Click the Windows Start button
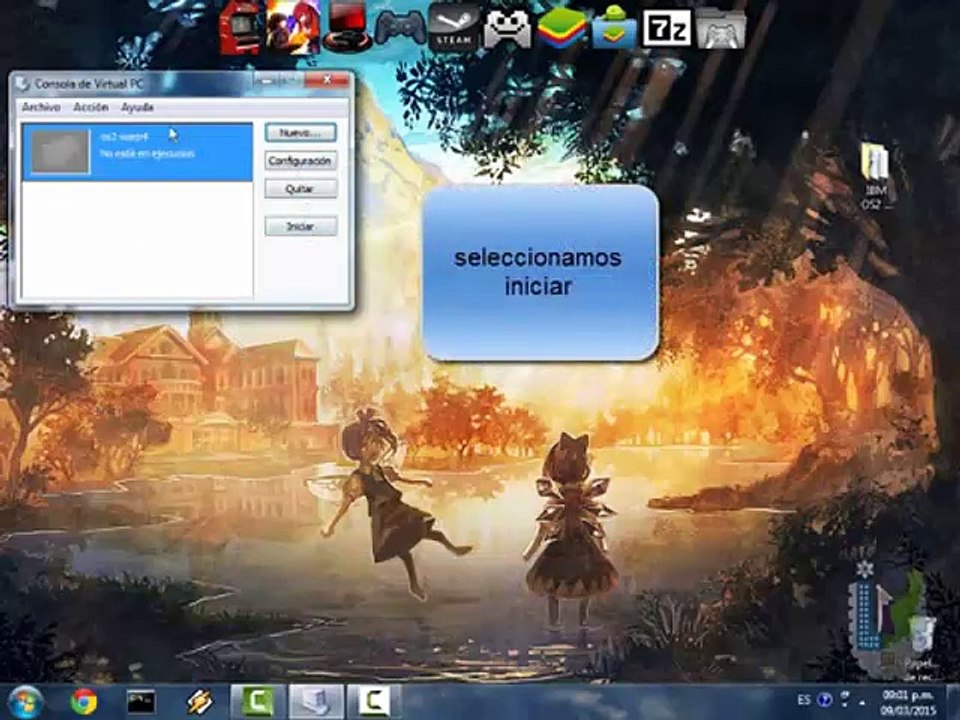The image size is (960, 720). click(25, 702)
